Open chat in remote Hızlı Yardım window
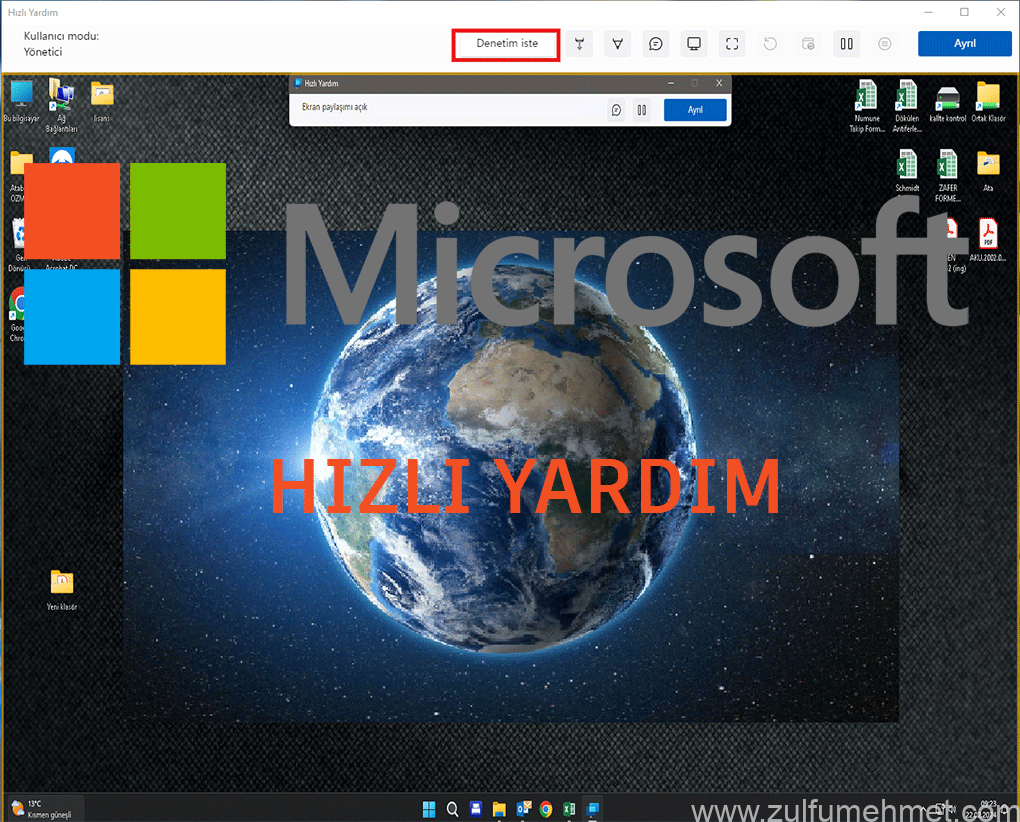The image size is (1020, 822). 617,110
